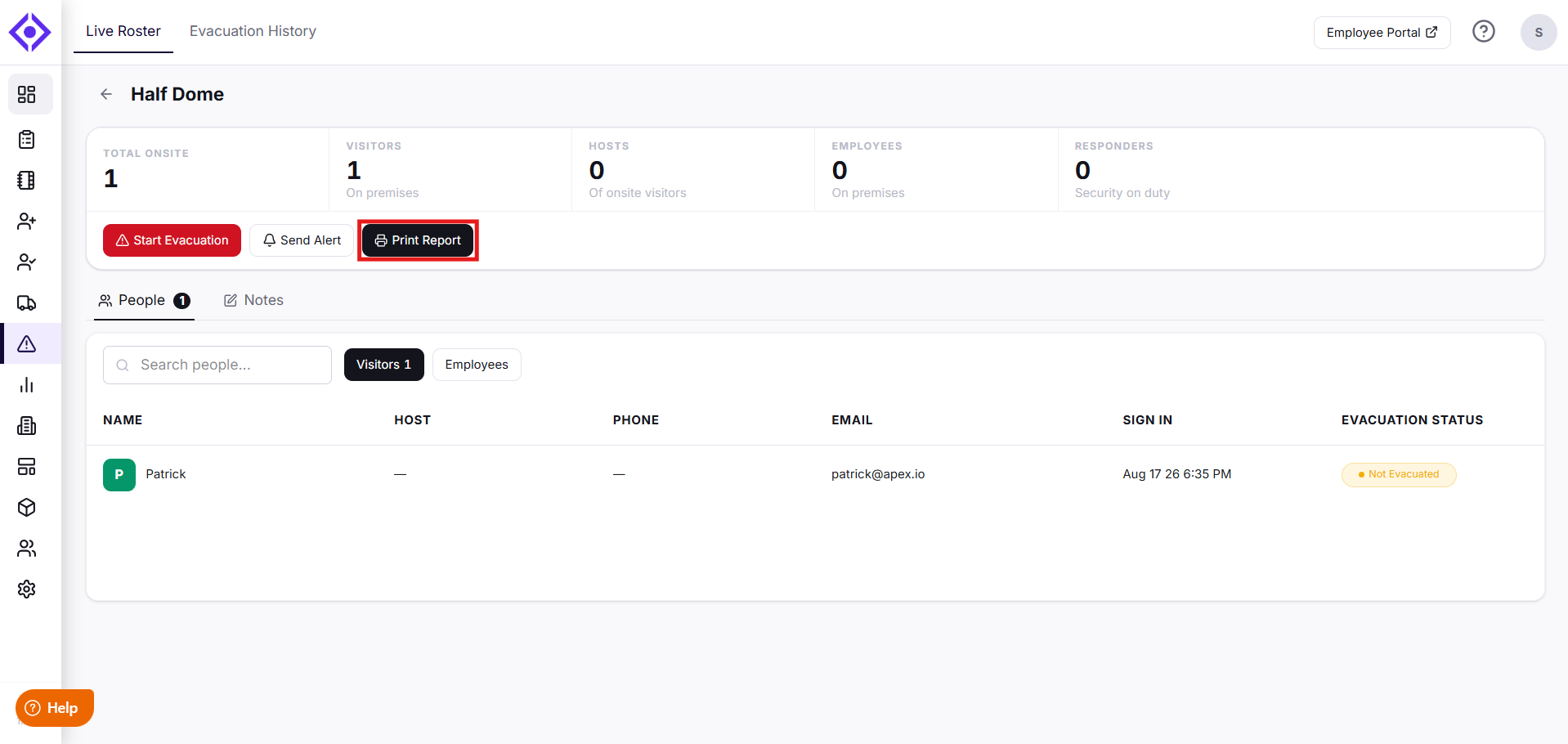Open the bar chart analytics sidebar icon
1568x744 pixels.
pos(27,385)
